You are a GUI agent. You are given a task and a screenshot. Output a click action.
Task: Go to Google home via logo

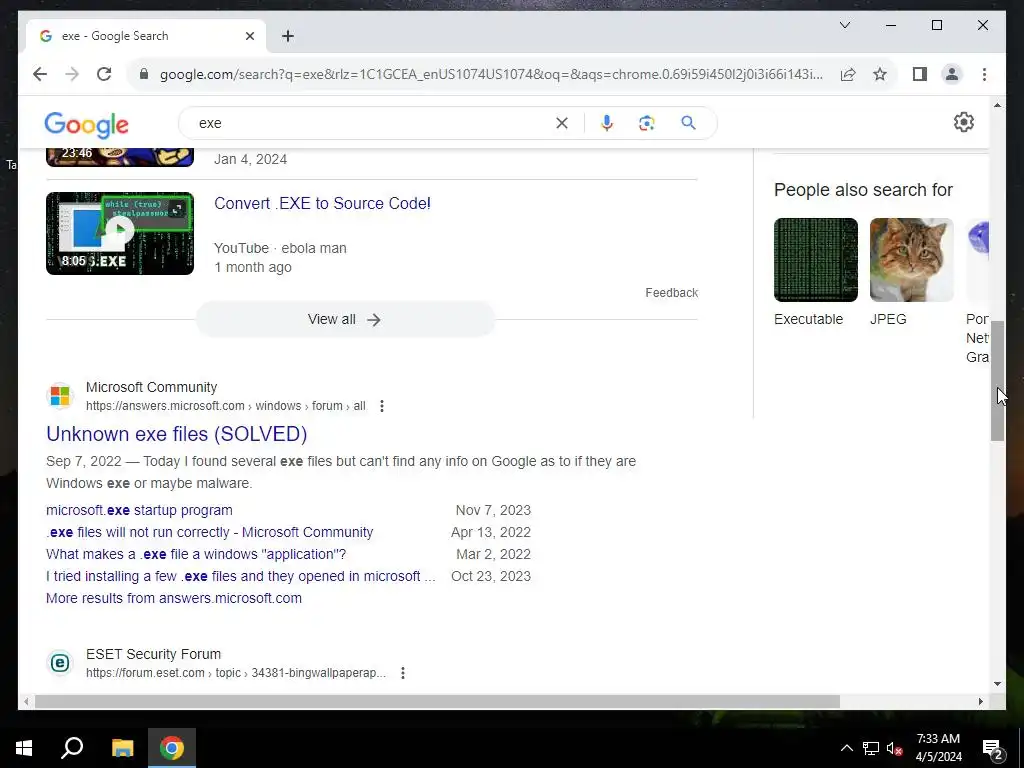point(86,124)
